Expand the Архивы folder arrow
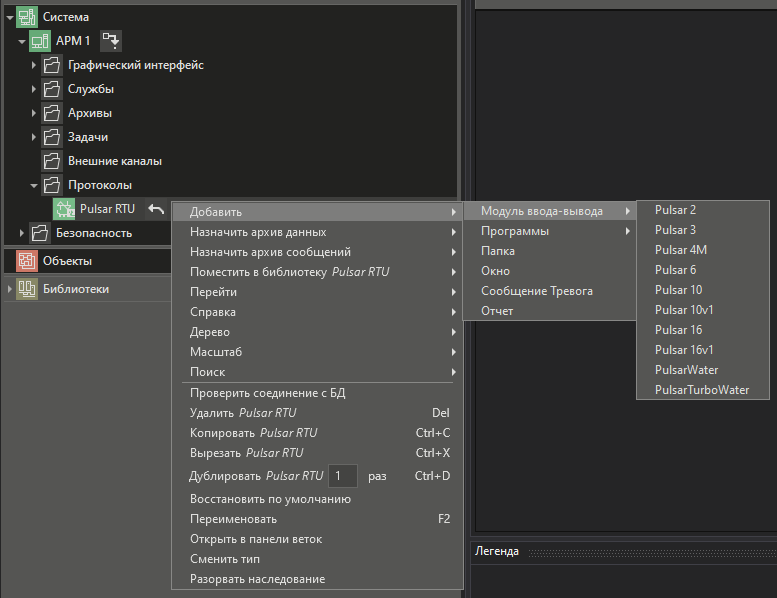The width and height of the screenshot is (777, 598). pos(34,113)
